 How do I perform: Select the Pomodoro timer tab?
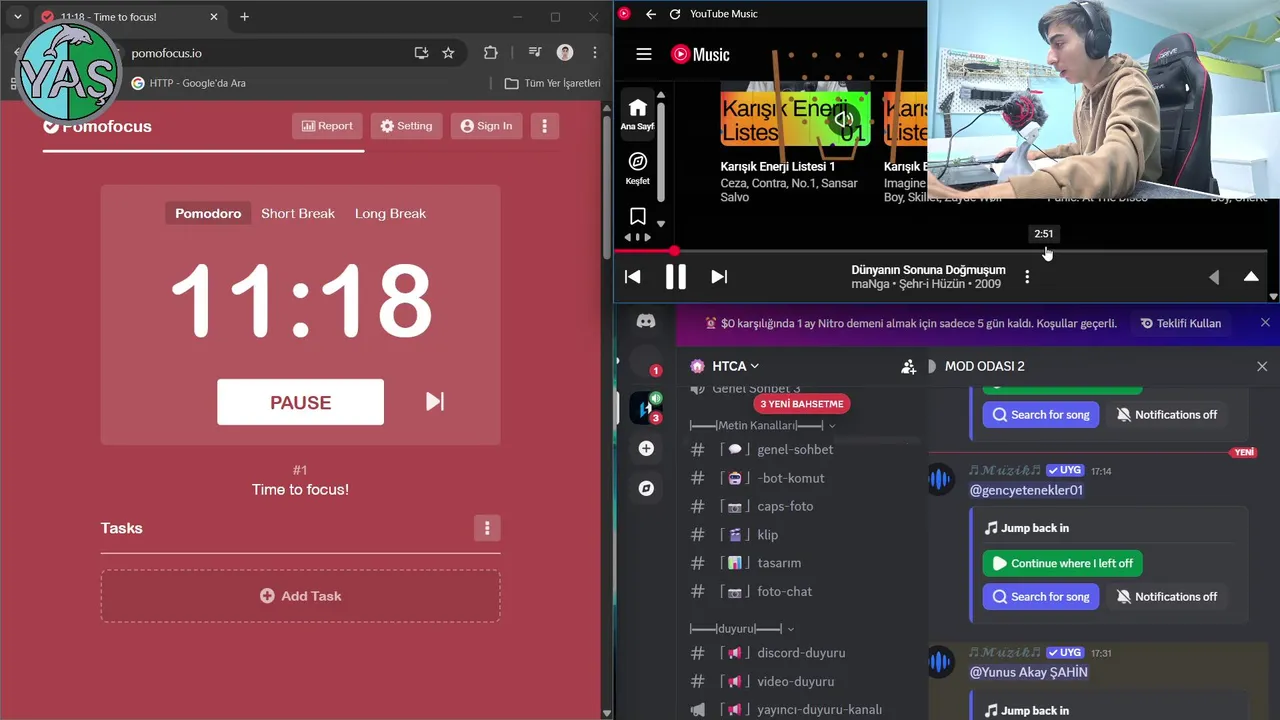point(208,213)
